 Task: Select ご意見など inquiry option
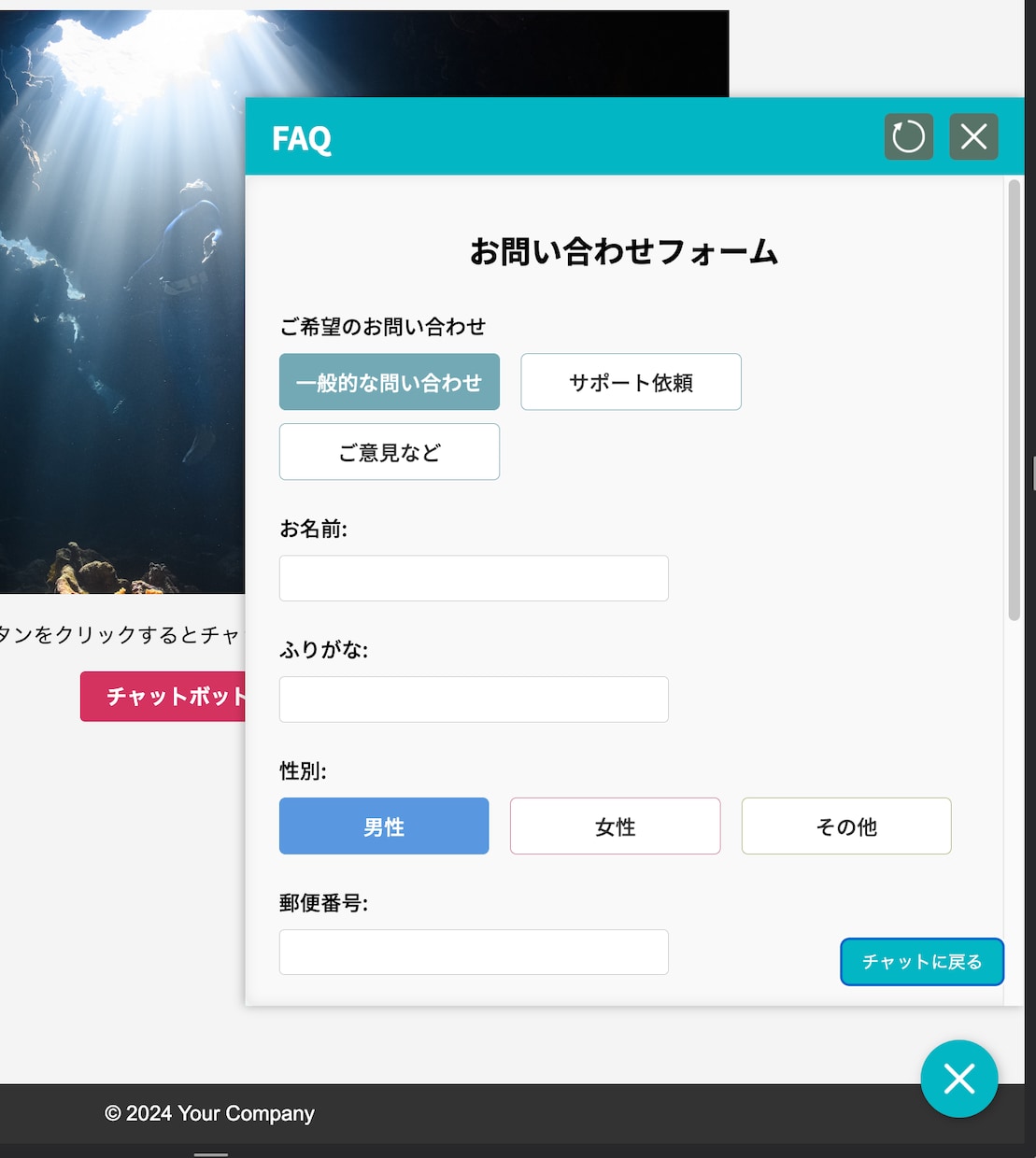click(390, 452)
